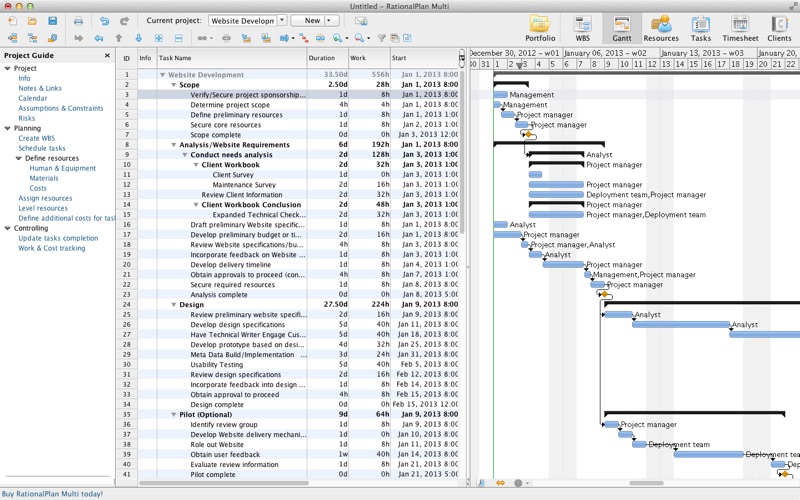Collapse the Scope task group

174,85
